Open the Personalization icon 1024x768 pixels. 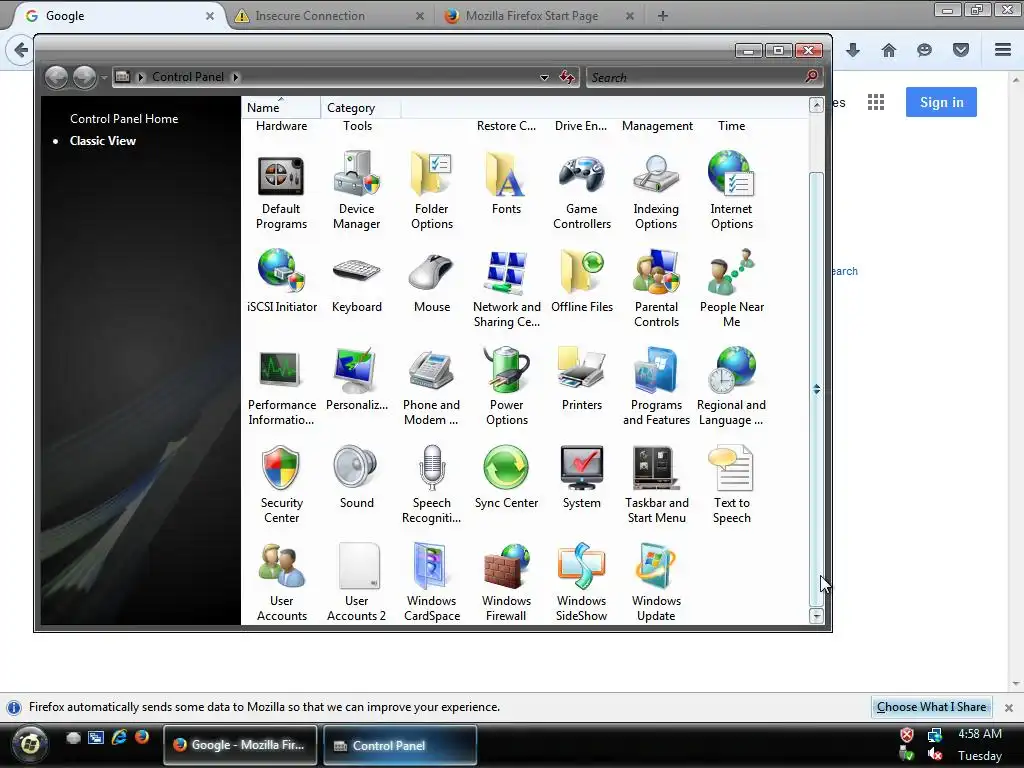click(x=357, y=379)
